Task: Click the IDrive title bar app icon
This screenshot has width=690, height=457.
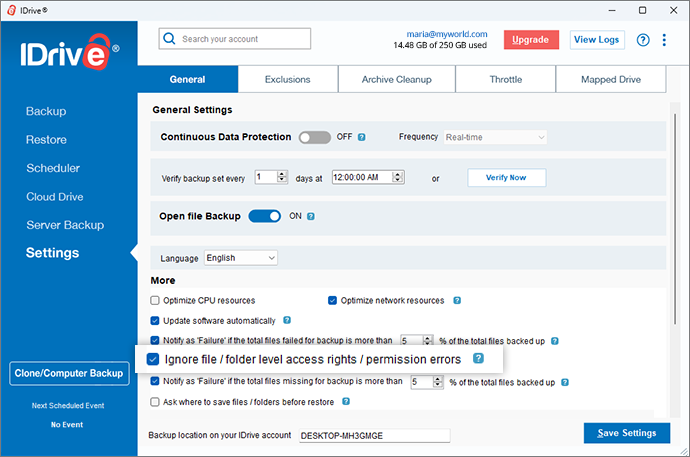Action: (x=11, y=10)
